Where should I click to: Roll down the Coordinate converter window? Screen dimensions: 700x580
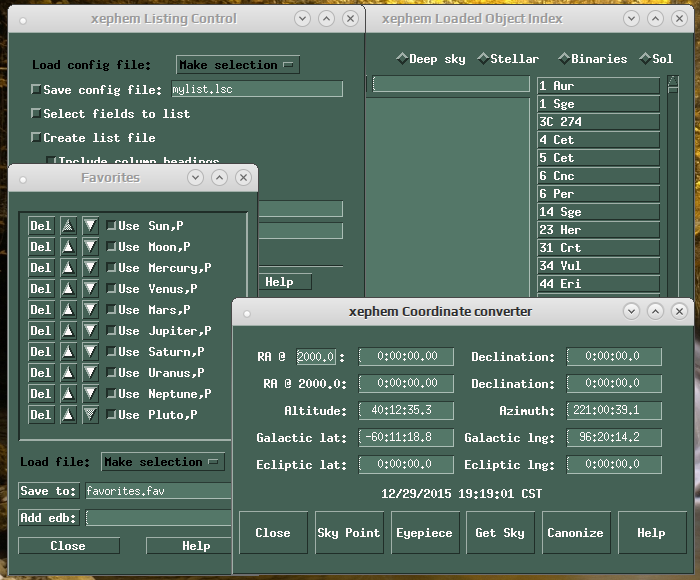tap(631, 311)
